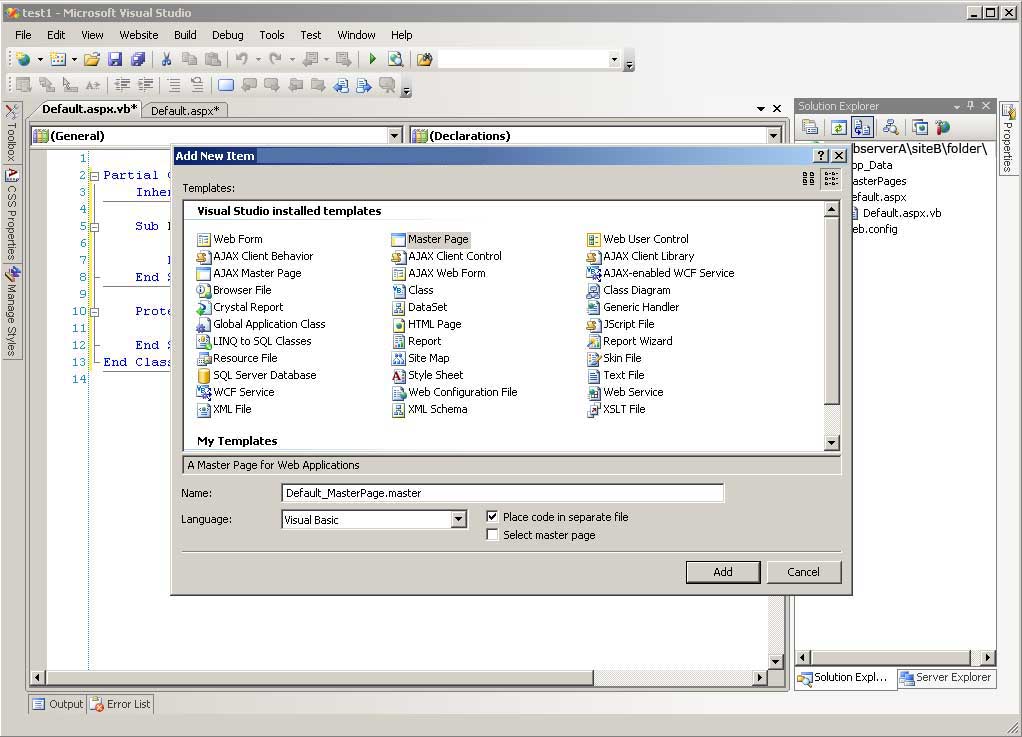Open the New Web Site icon dropdown arrow
The height and width of the screenshot is (737, 1022).
(x=40, y=59)
